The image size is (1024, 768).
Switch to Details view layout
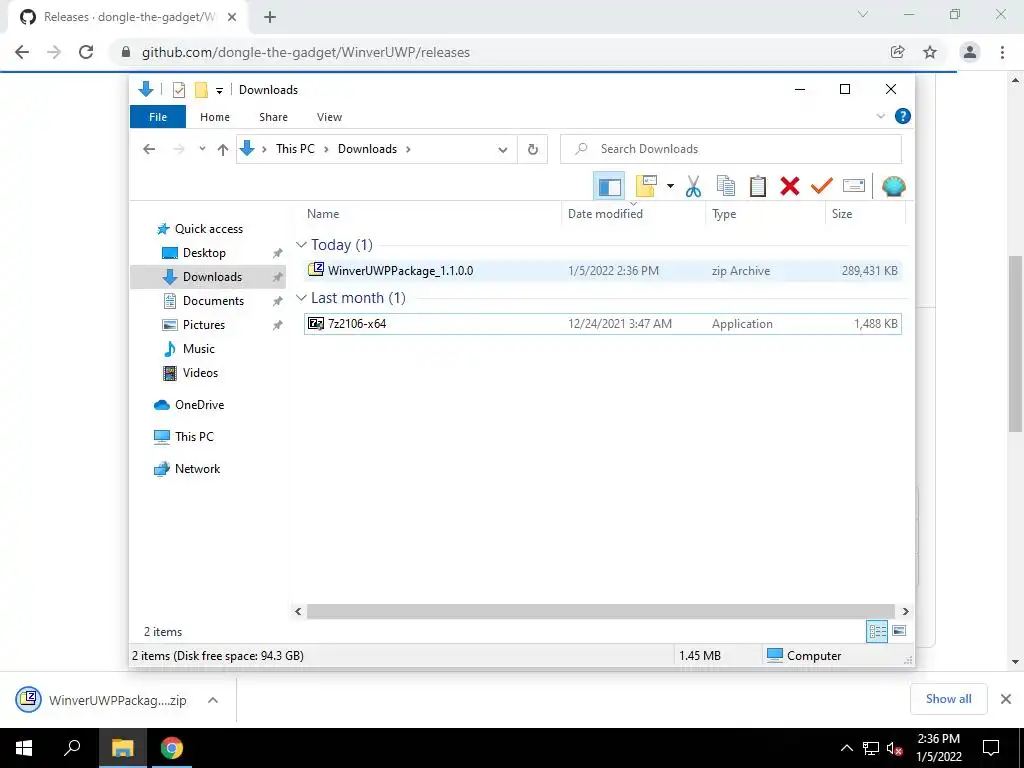(x=877, y=631)
